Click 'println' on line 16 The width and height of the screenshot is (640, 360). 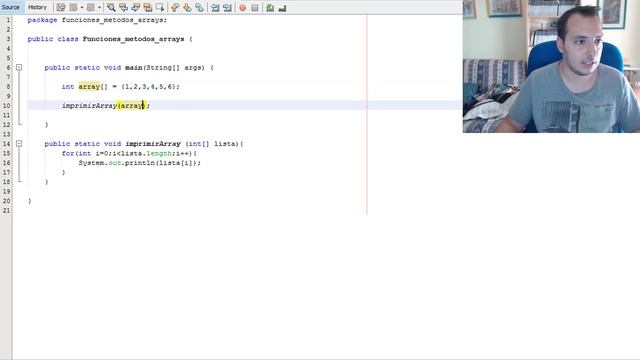140,163
